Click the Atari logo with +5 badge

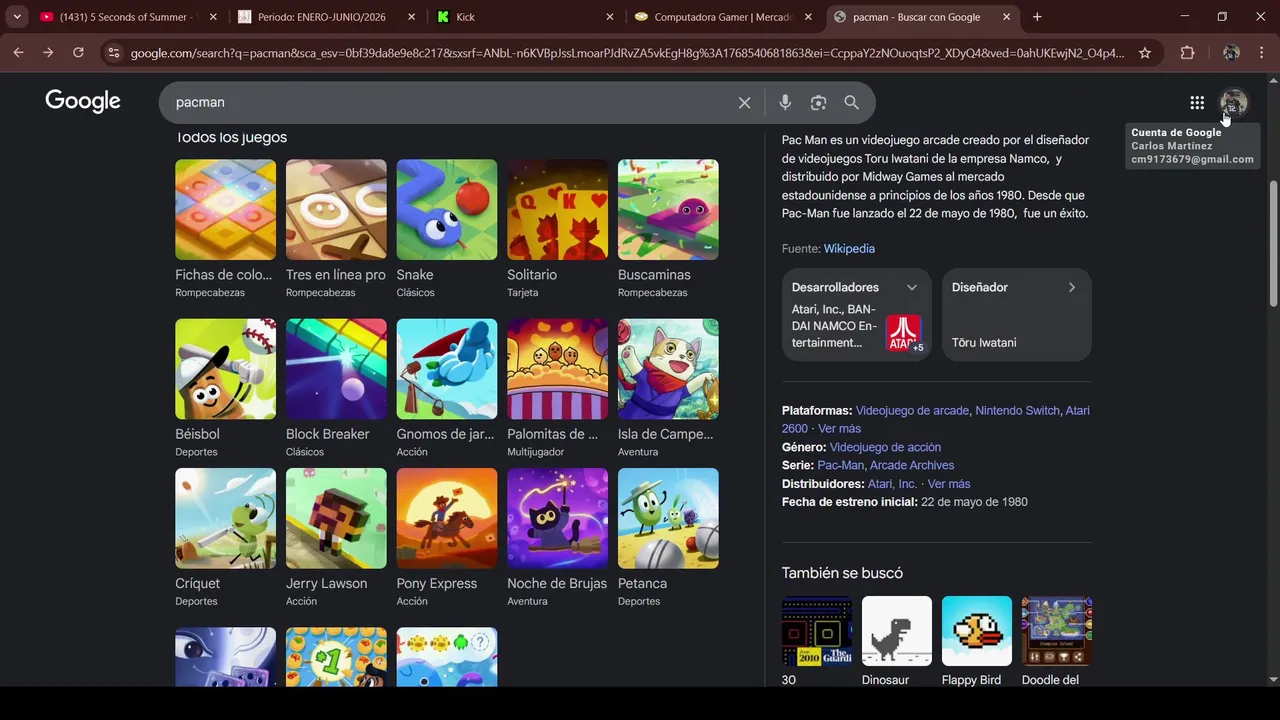904,333
